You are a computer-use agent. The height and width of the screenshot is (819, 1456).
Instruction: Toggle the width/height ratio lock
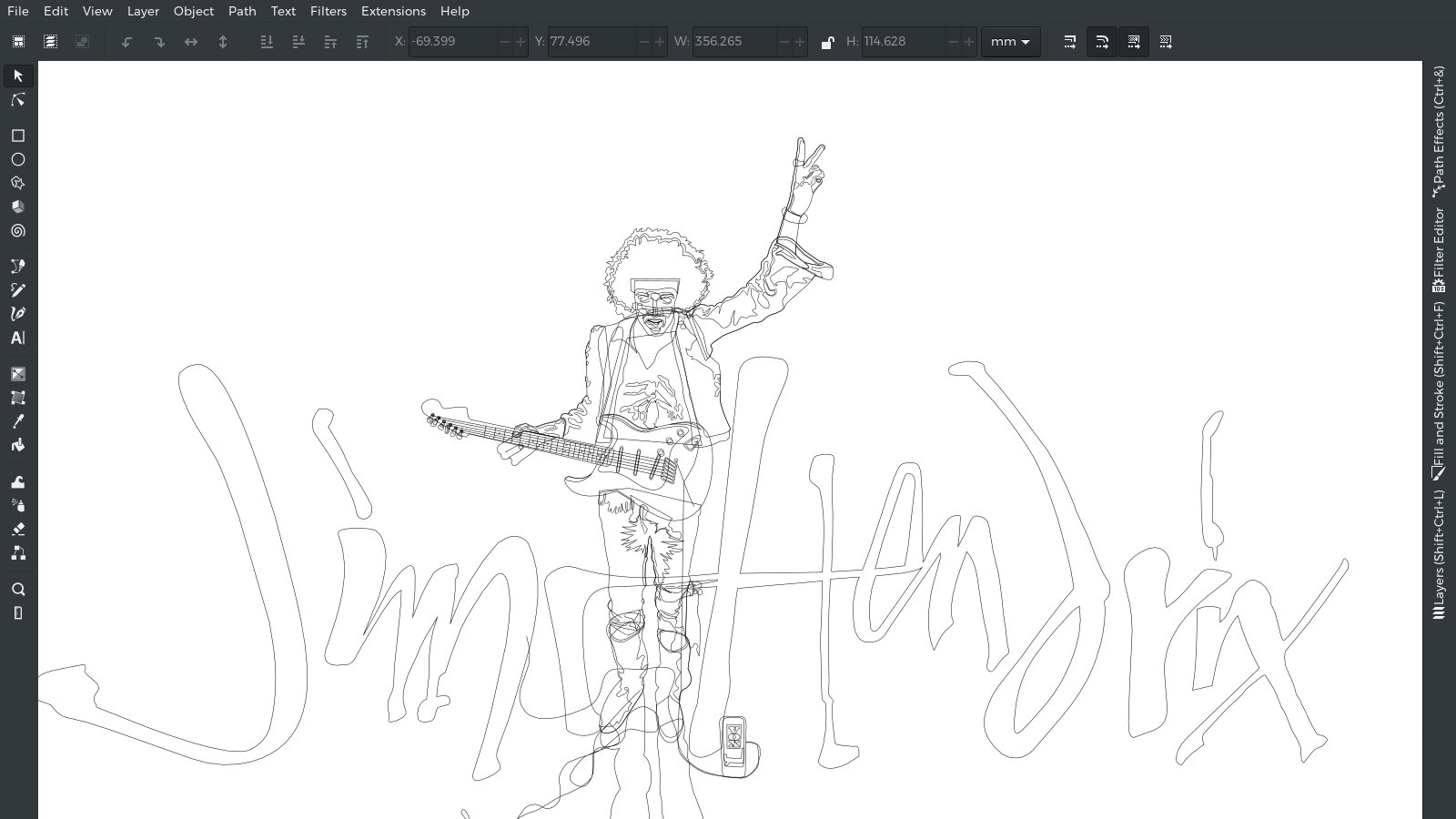pos(828,41)
